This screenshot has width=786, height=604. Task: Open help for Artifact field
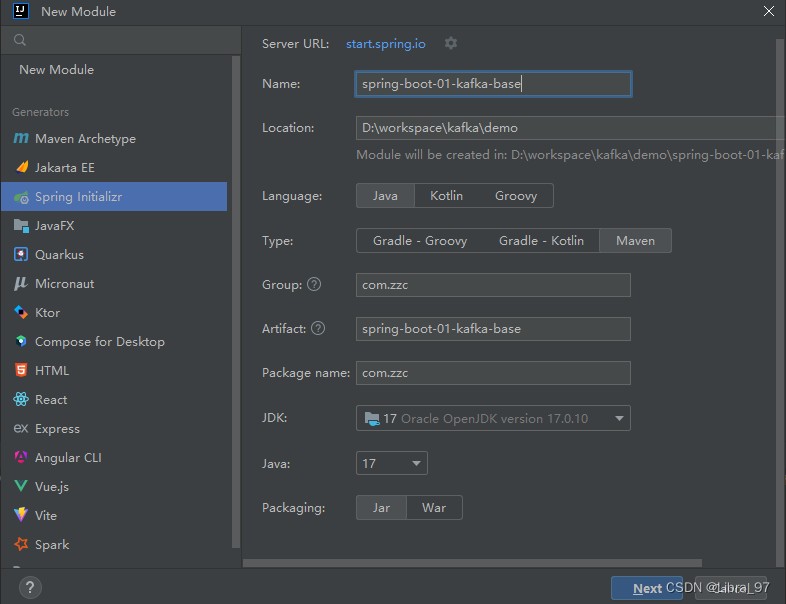318,328
